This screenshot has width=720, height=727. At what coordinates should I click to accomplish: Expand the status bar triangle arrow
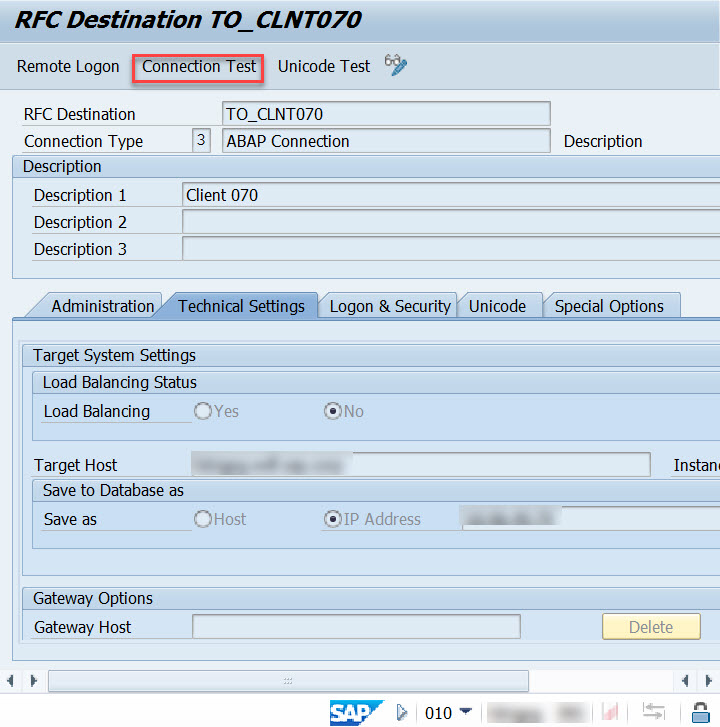pyautogui.click(x=401, y=712)
